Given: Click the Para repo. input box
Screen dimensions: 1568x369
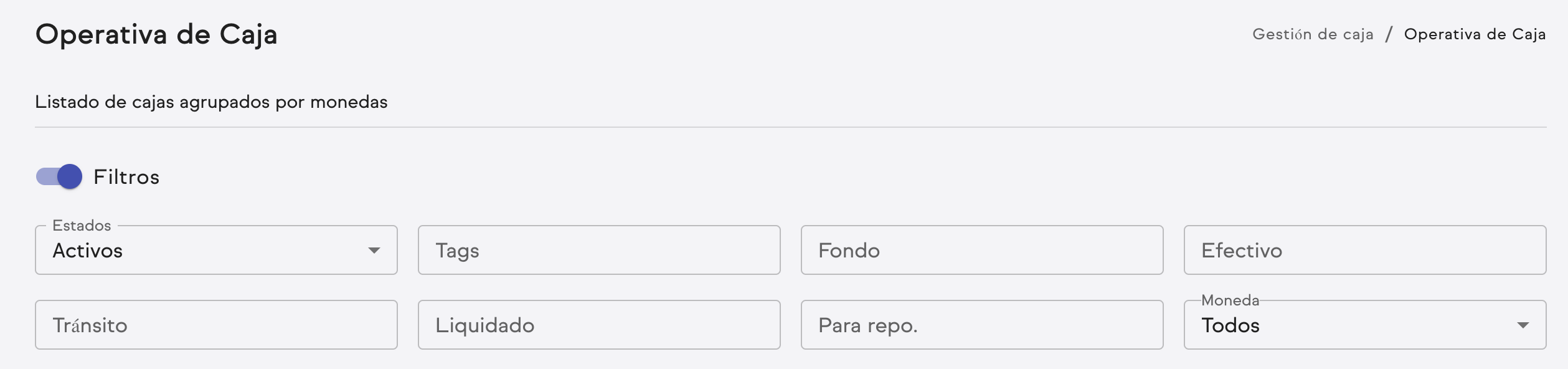Looking at the screenshot, I should point(981,324).
